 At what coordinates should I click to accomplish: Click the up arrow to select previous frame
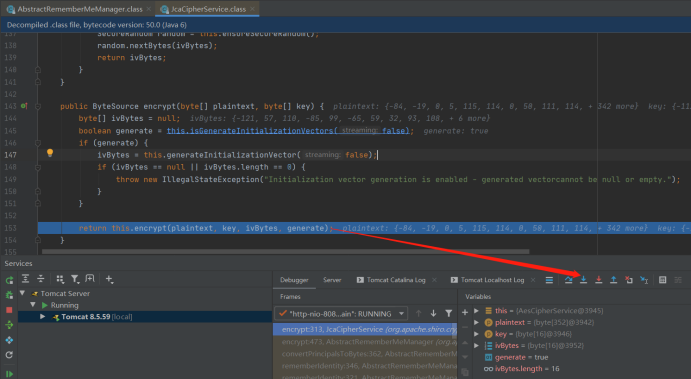(x=418, y=313)
